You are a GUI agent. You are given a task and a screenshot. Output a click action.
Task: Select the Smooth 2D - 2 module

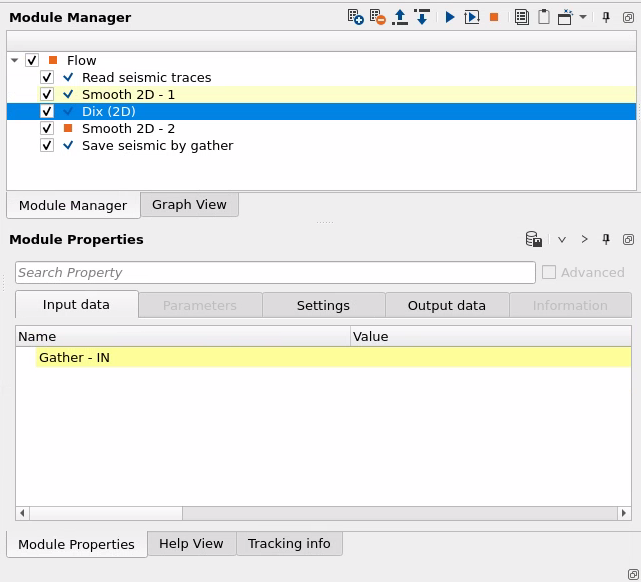coord(128,129)
